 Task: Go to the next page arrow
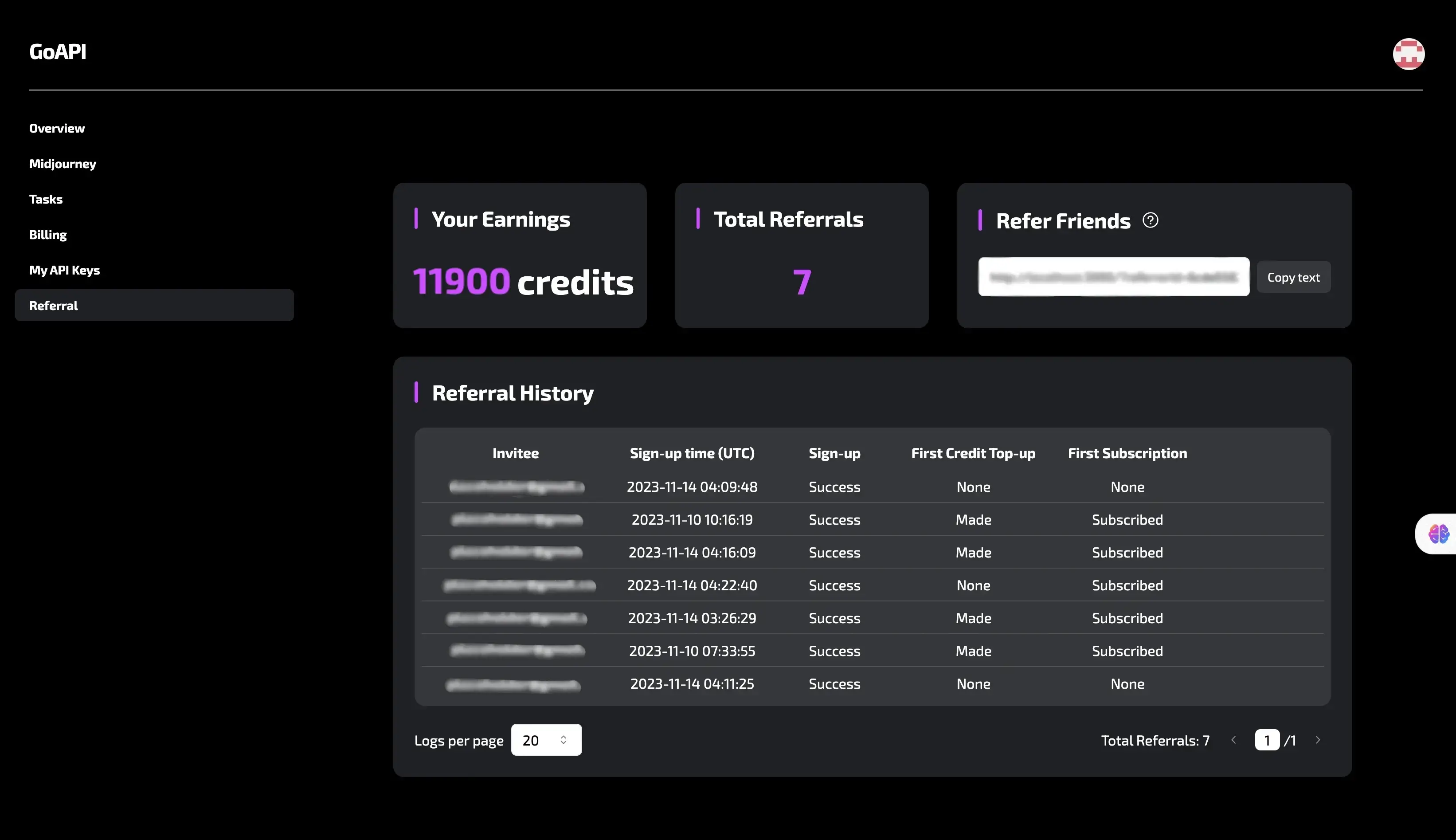coord(1318,740)
